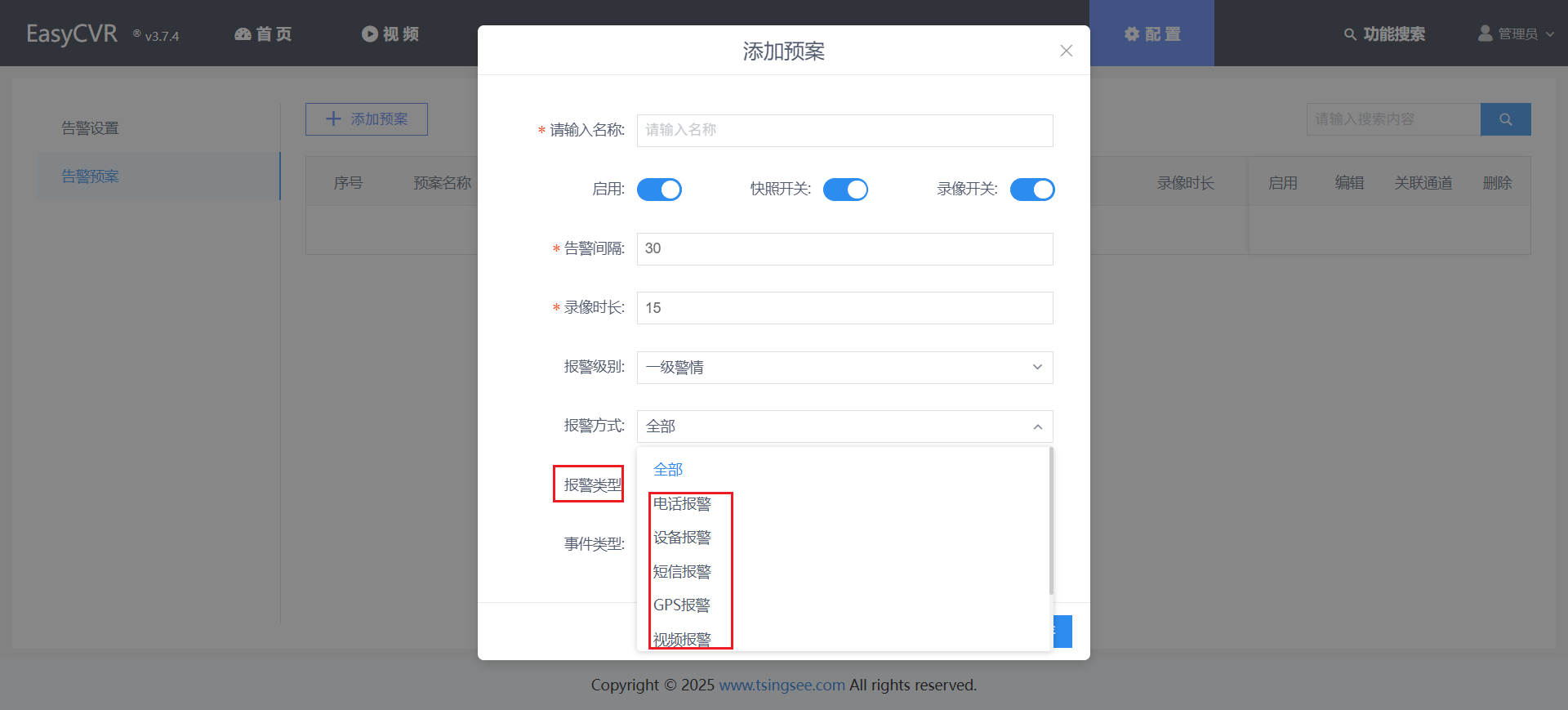Toggle the 启用 switch off
Viewport: 1568px width, 710px height.
pos(659,190)
